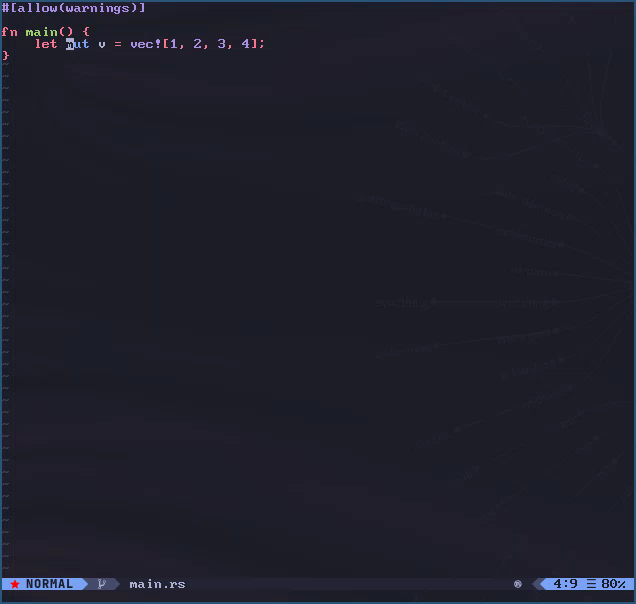This screenshot has width=636, height=604.
Task: Click the number 1 in vector
Action: click(x=174, y=44)
